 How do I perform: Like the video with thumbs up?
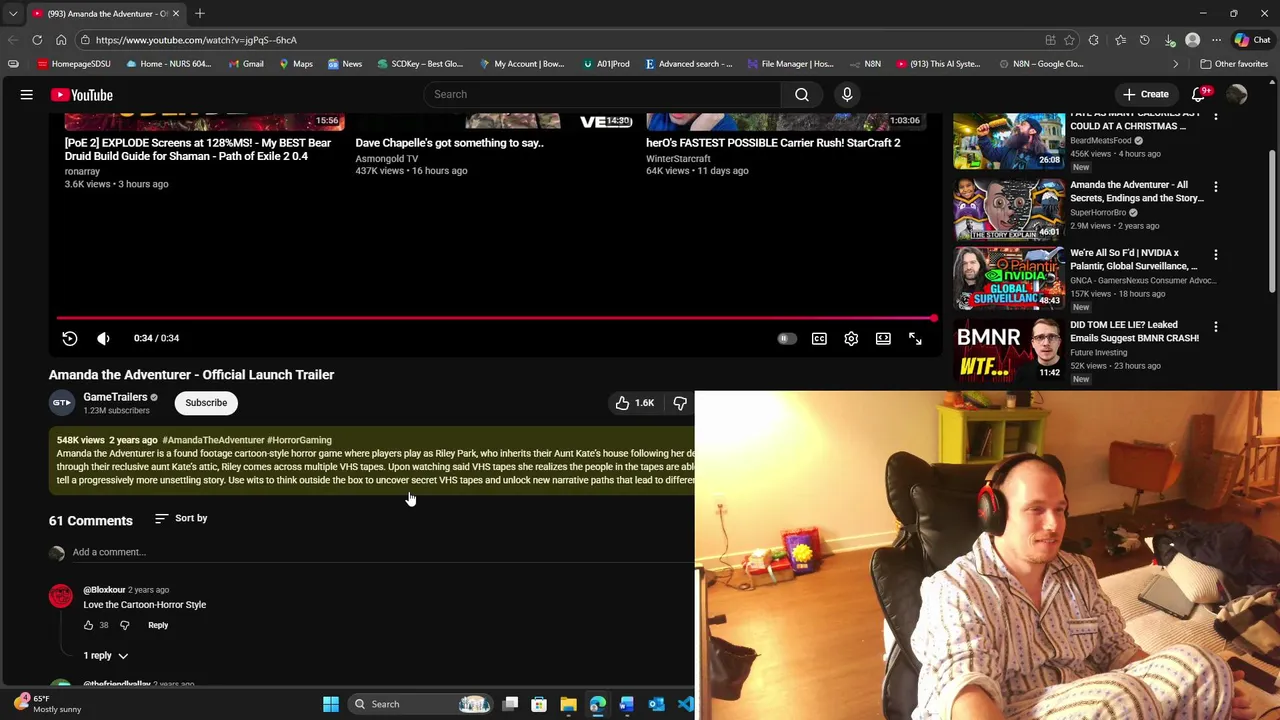(634, 403)
